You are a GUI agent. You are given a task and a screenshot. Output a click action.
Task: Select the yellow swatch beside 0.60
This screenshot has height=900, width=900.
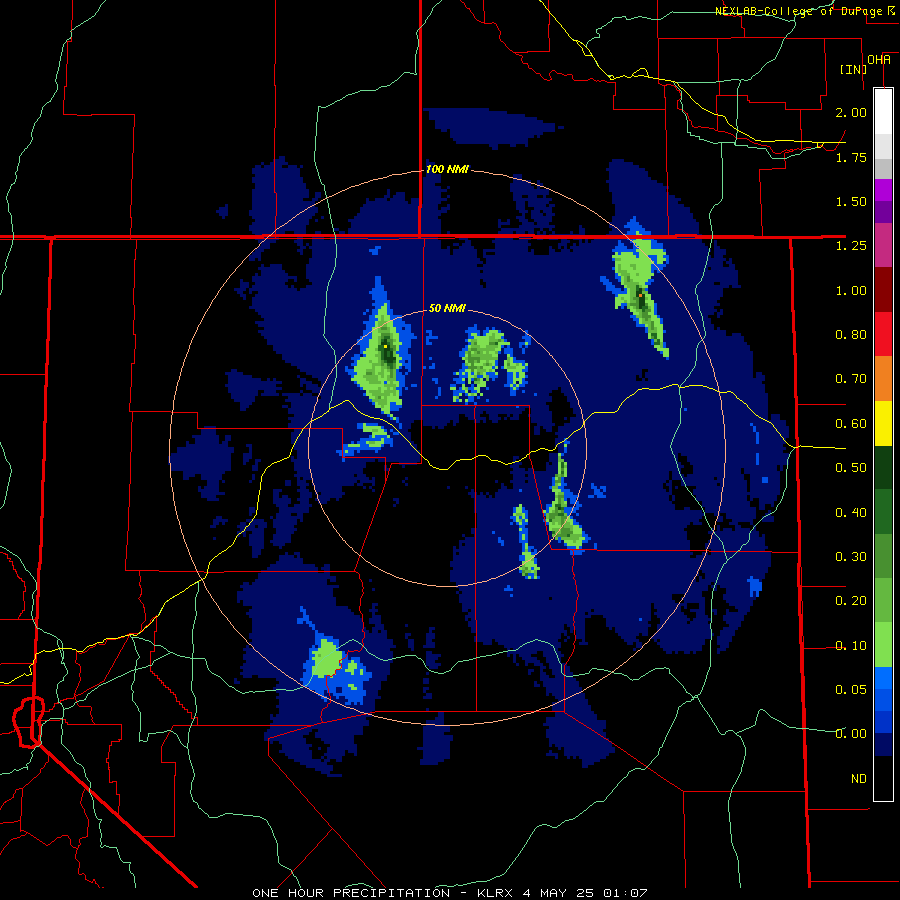tap(883, 423)
